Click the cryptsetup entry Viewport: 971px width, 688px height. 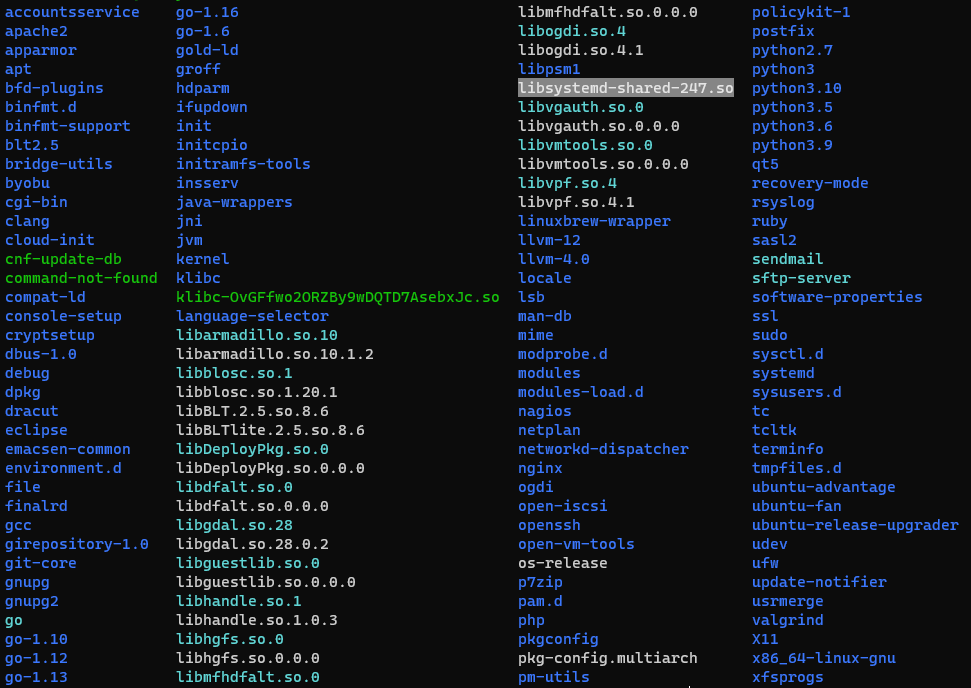tap(50, 335)
